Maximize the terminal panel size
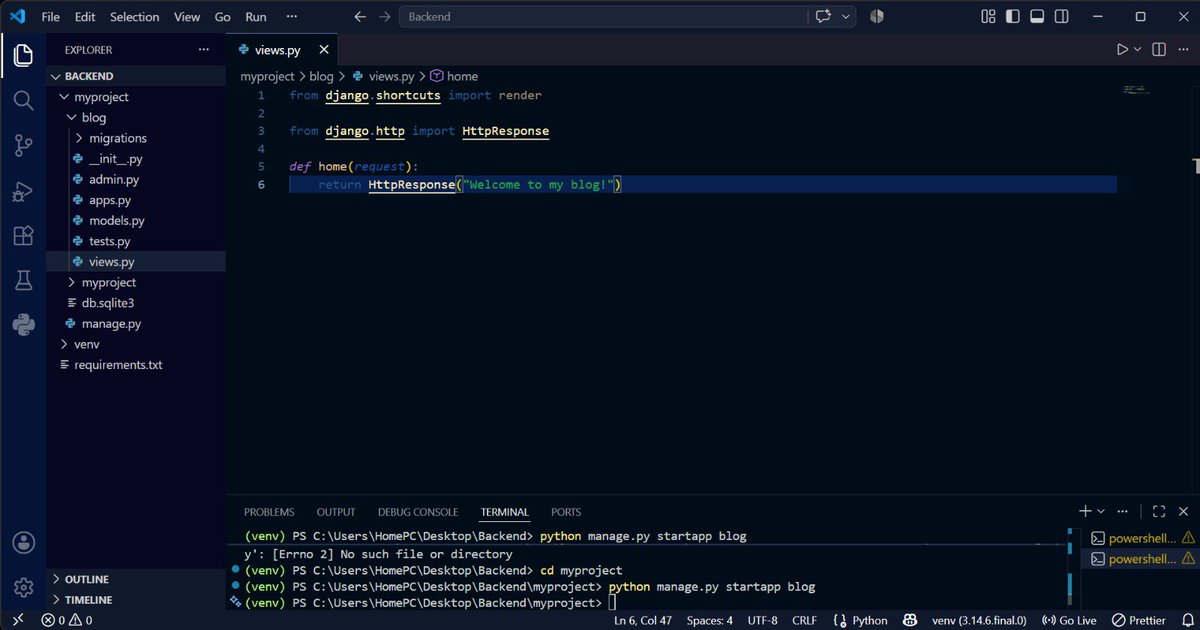Screen dimensions: 1200x630 (x=1159, y=511)
